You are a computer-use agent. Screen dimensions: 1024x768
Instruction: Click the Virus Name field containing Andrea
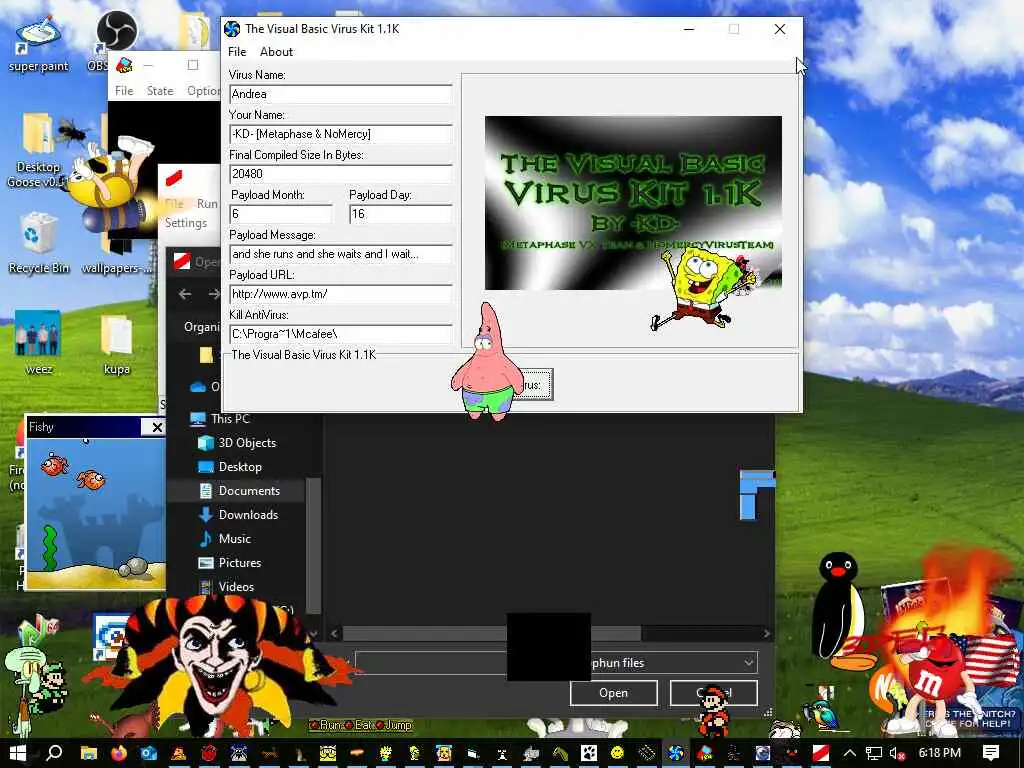[x=340, y=94]
